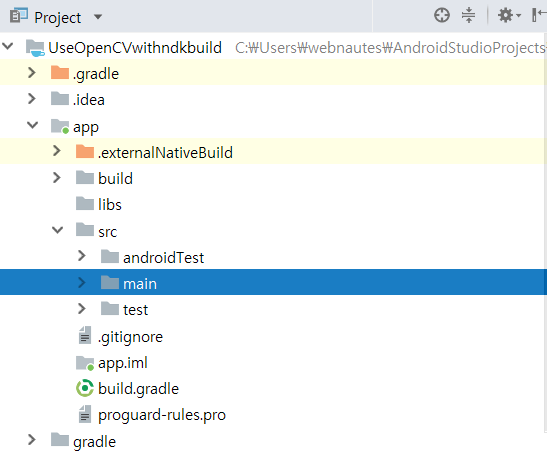Click the .gitignore file icon

point(85,336)
